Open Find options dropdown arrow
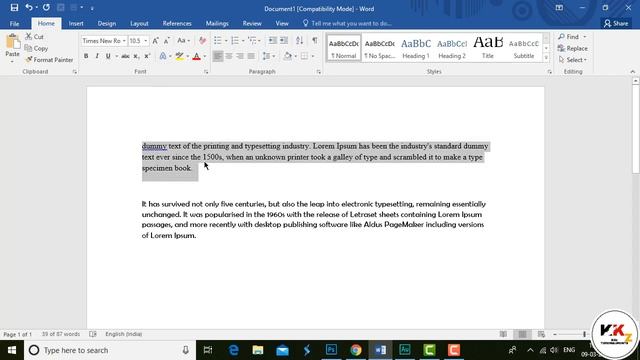640x360 pixels. click(584, 37)
